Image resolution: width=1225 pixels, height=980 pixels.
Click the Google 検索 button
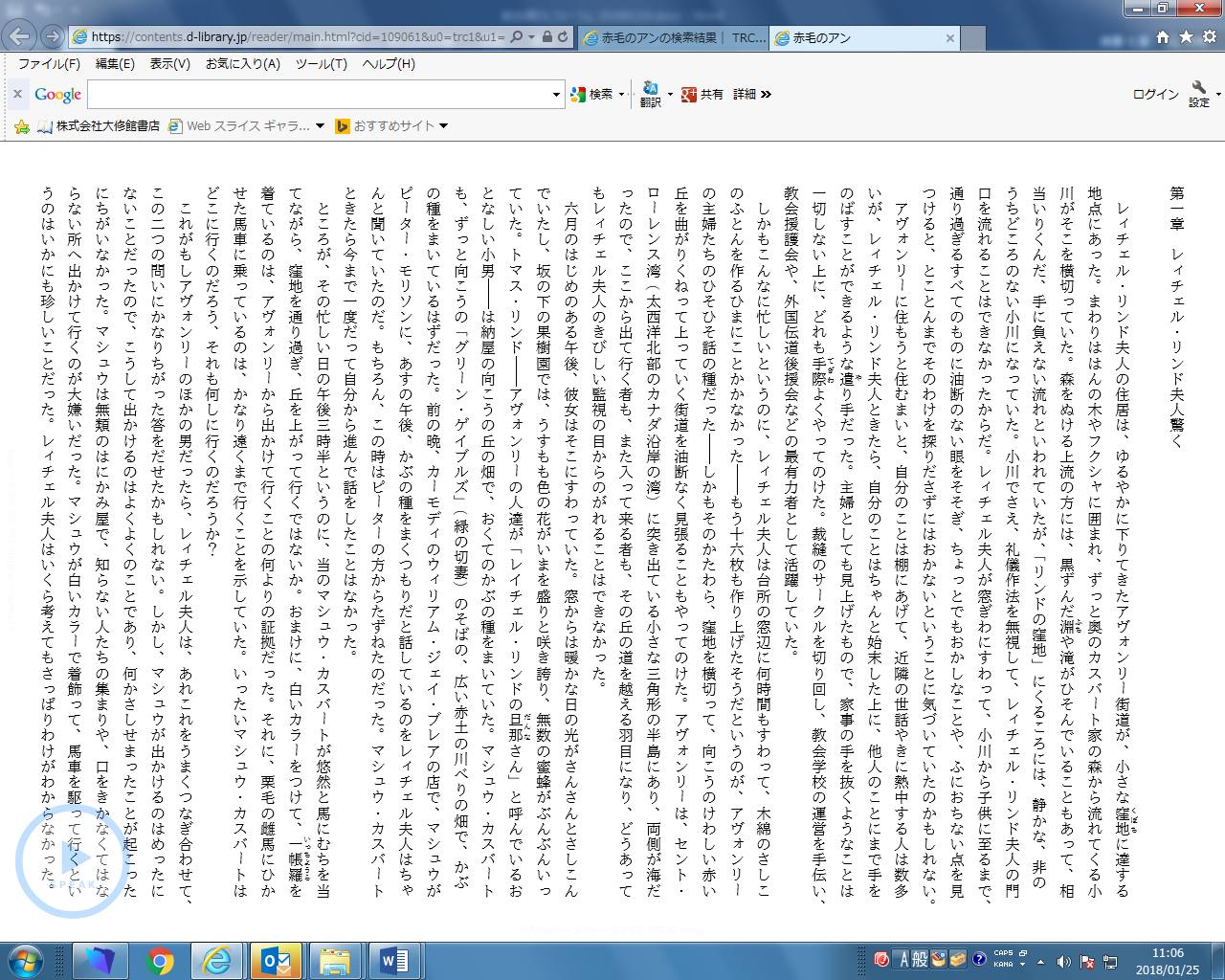[591, 94]
